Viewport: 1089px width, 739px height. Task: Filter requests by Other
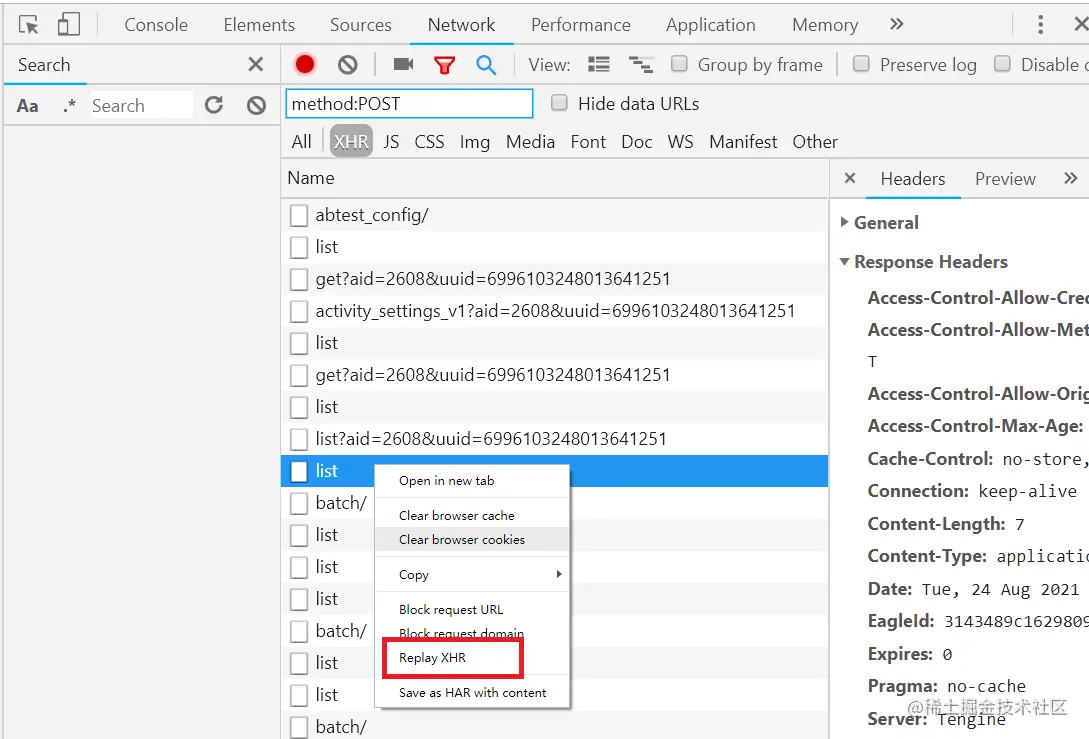(x=815, y=142)
